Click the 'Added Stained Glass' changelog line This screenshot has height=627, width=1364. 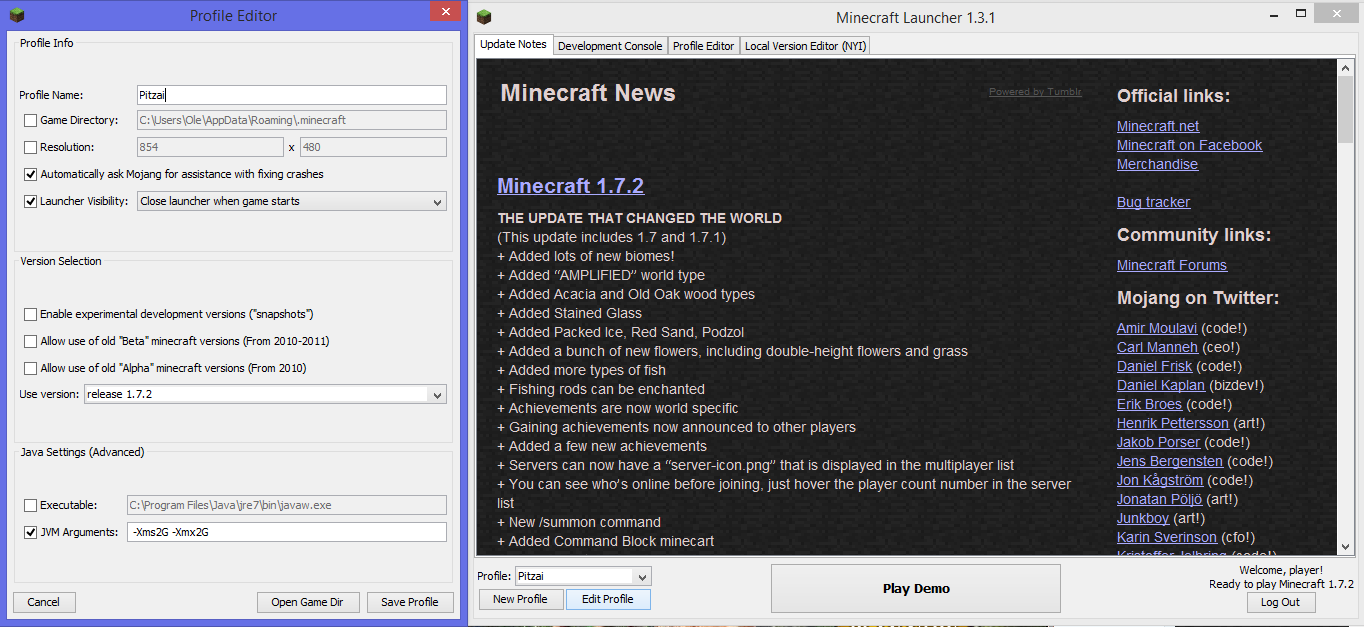tap(570, 313)
